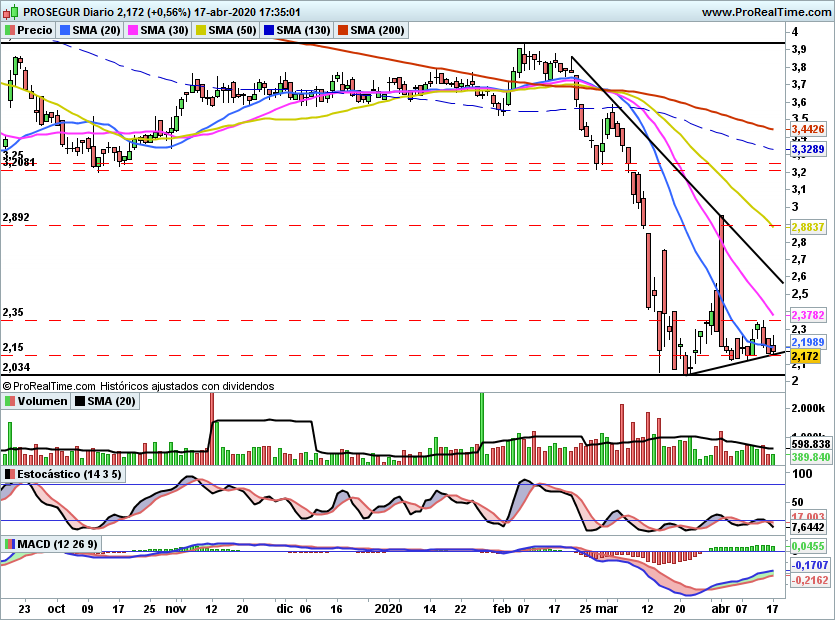The height and width of the screenshot is (620, 835).
Task: Click the 3,4426 SMA 200 value tag
Action: (x=808, y=129)
